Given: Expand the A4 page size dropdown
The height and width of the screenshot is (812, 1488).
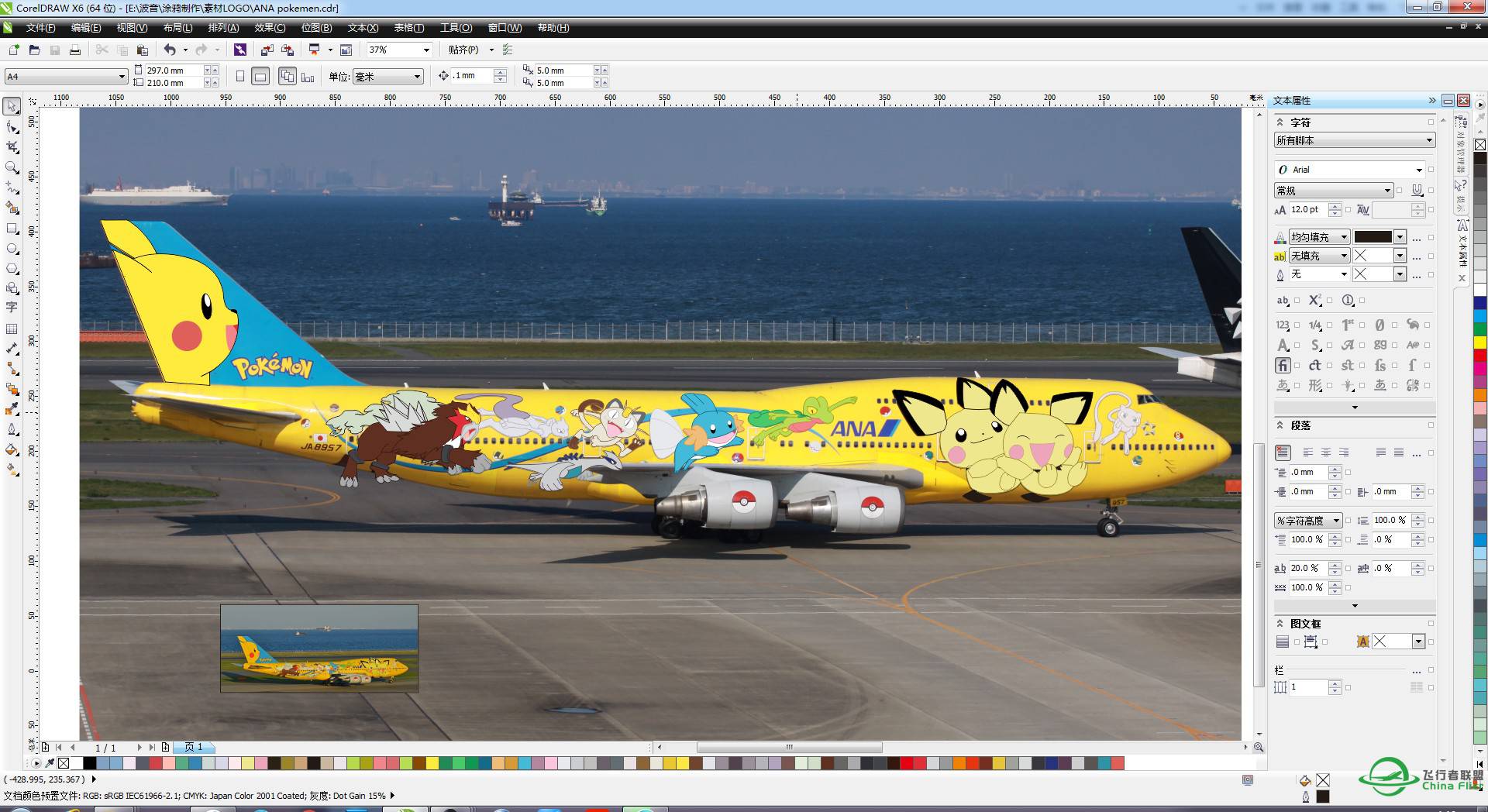Looking at the screenshot, I should [122, 76].
